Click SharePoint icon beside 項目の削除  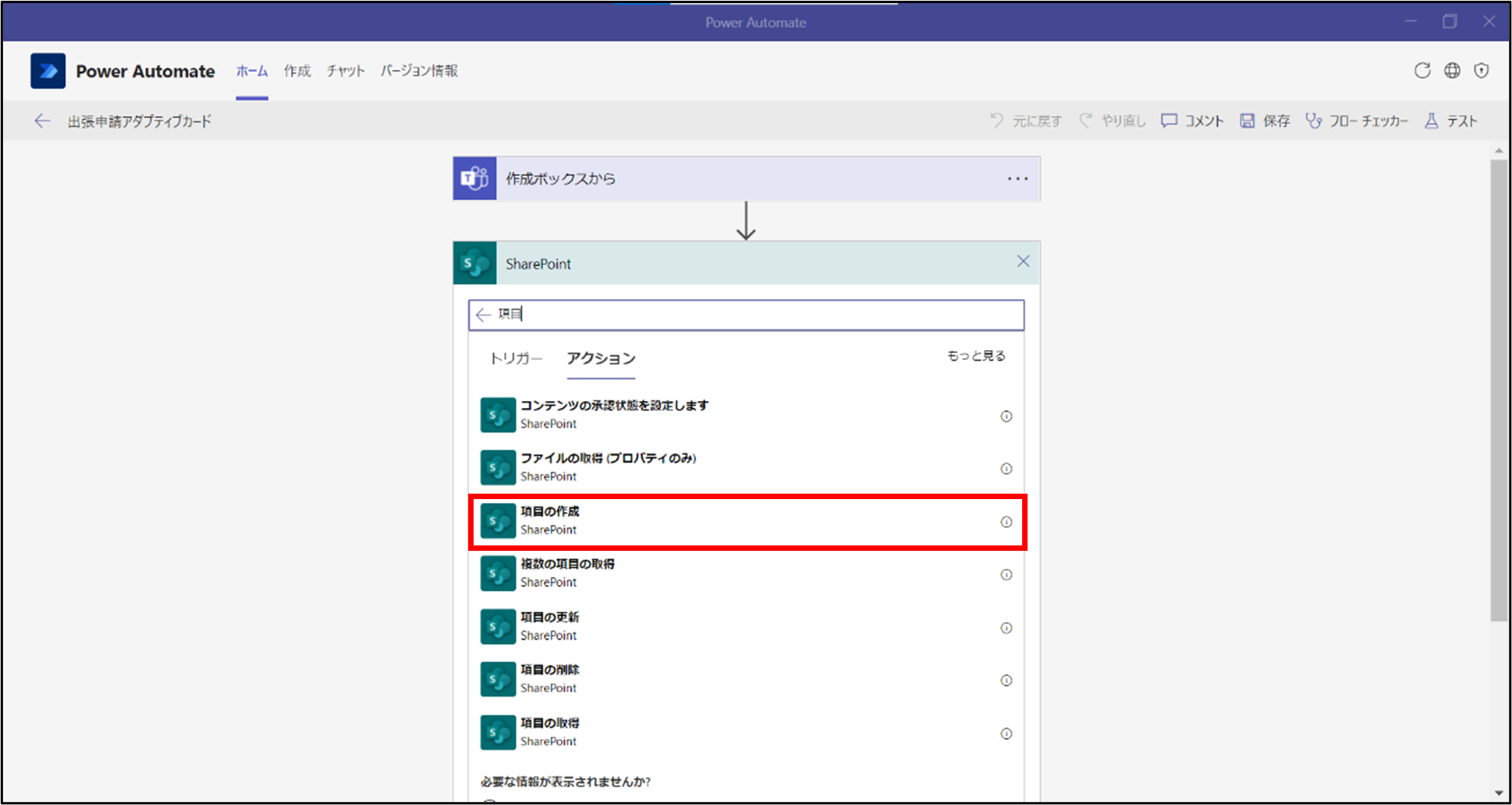pos(498,679)
